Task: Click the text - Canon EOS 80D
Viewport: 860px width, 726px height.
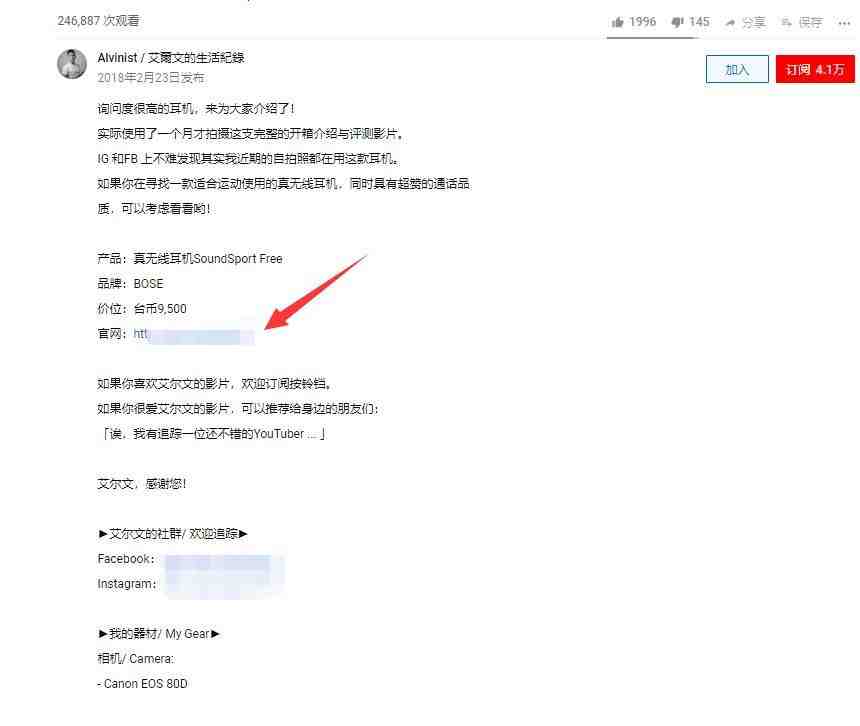Action: tap(143, 684)
